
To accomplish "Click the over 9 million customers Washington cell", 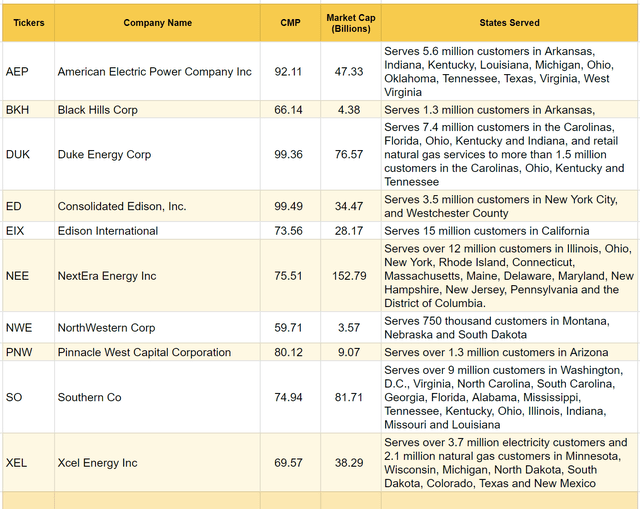I will click(509, 397).
